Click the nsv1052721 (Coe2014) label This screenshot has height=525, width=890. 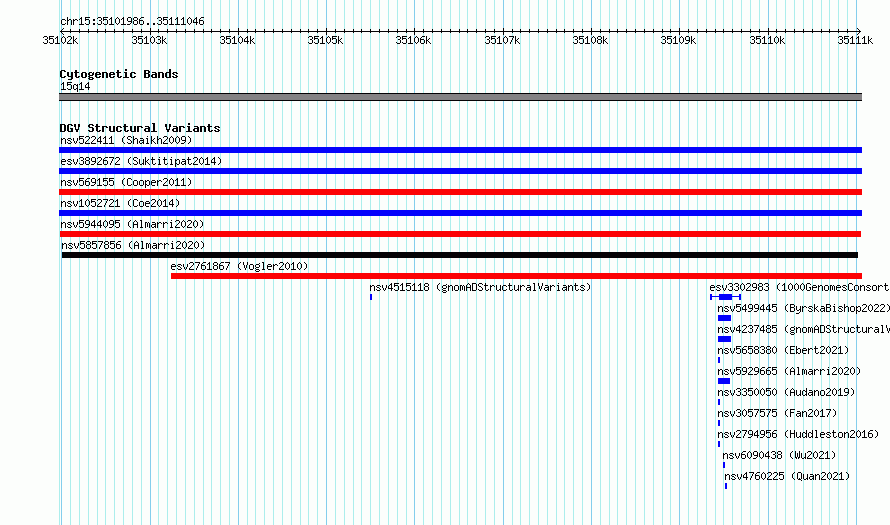coord(120,203)
